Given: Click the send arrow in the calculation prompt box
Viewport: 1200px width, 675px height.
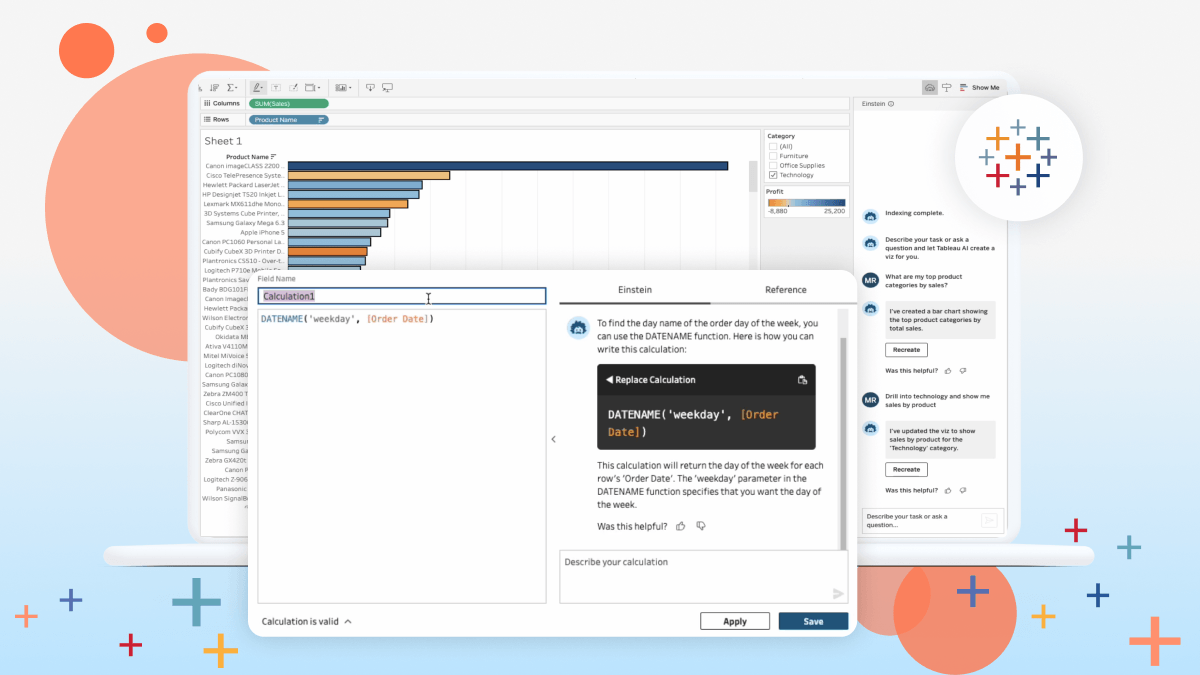Looking at the screenshot, I should (838, 594).
